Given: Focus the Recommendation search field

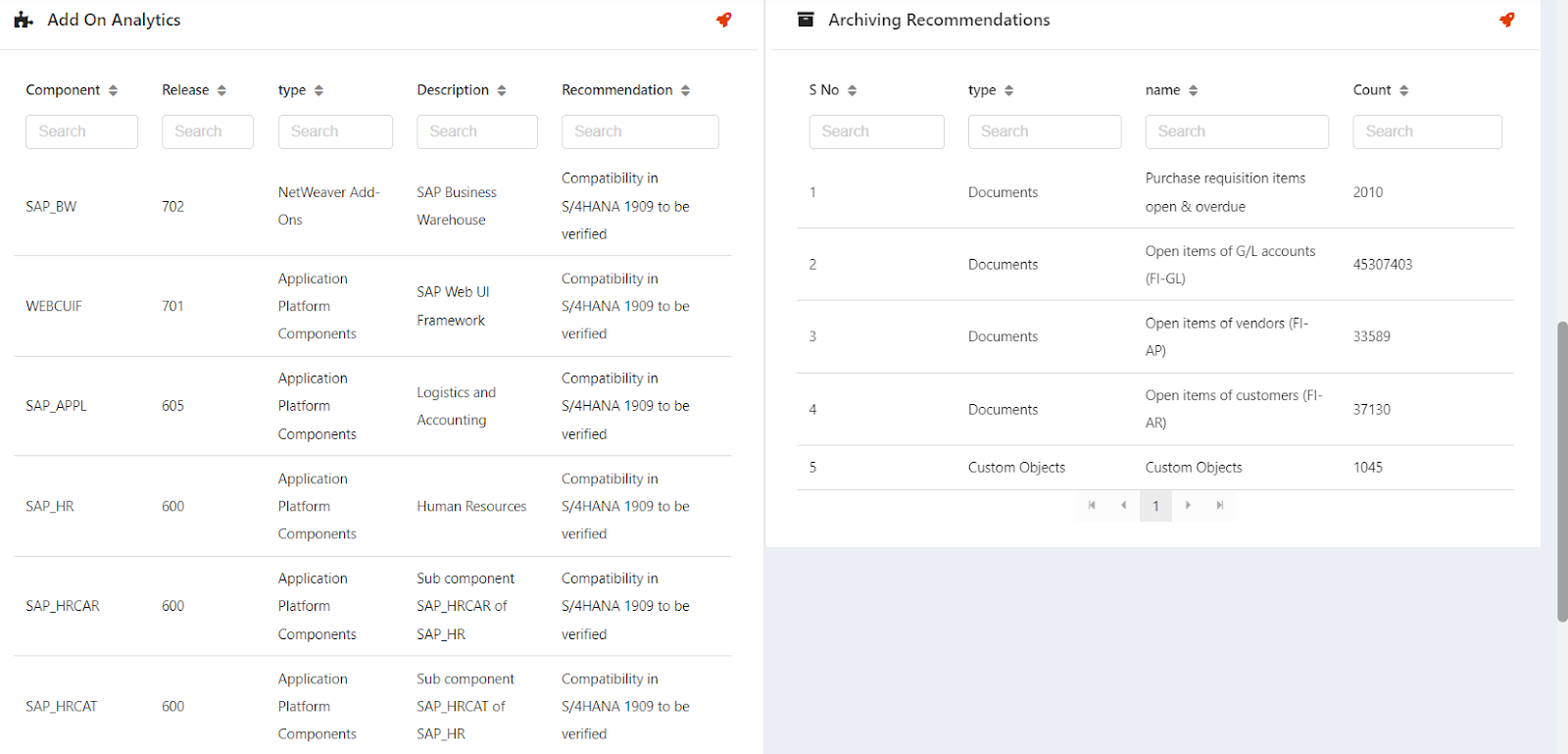Looking at the screenshot, I should point(640,131).
